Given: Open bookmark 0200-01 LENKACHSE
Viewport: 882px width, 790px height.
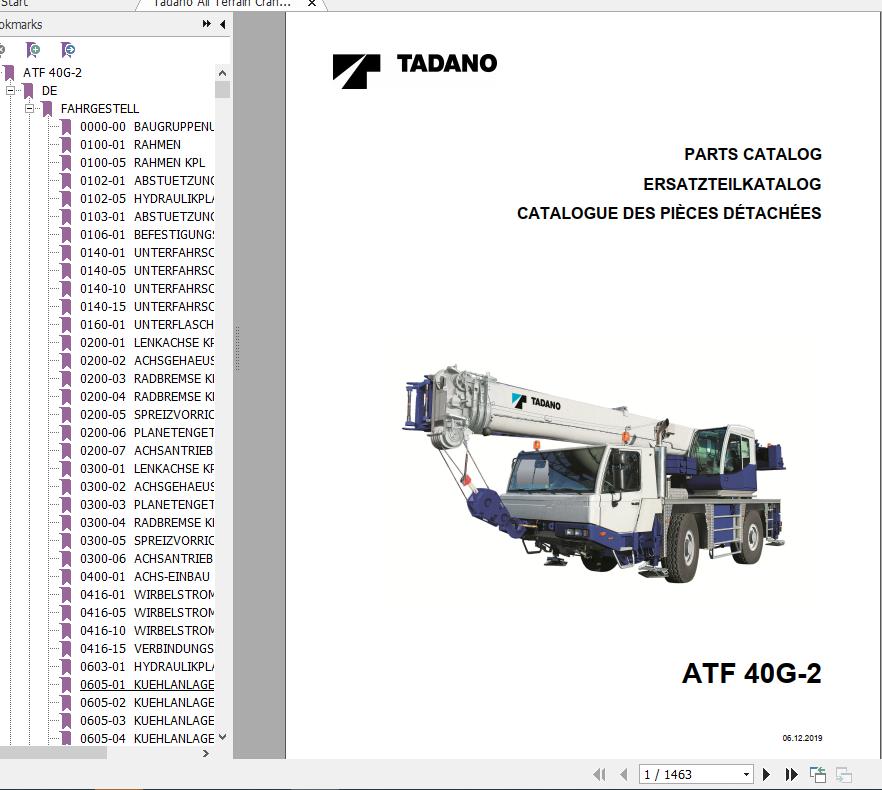Looking at the screenshot, I should tap(146, 343).
